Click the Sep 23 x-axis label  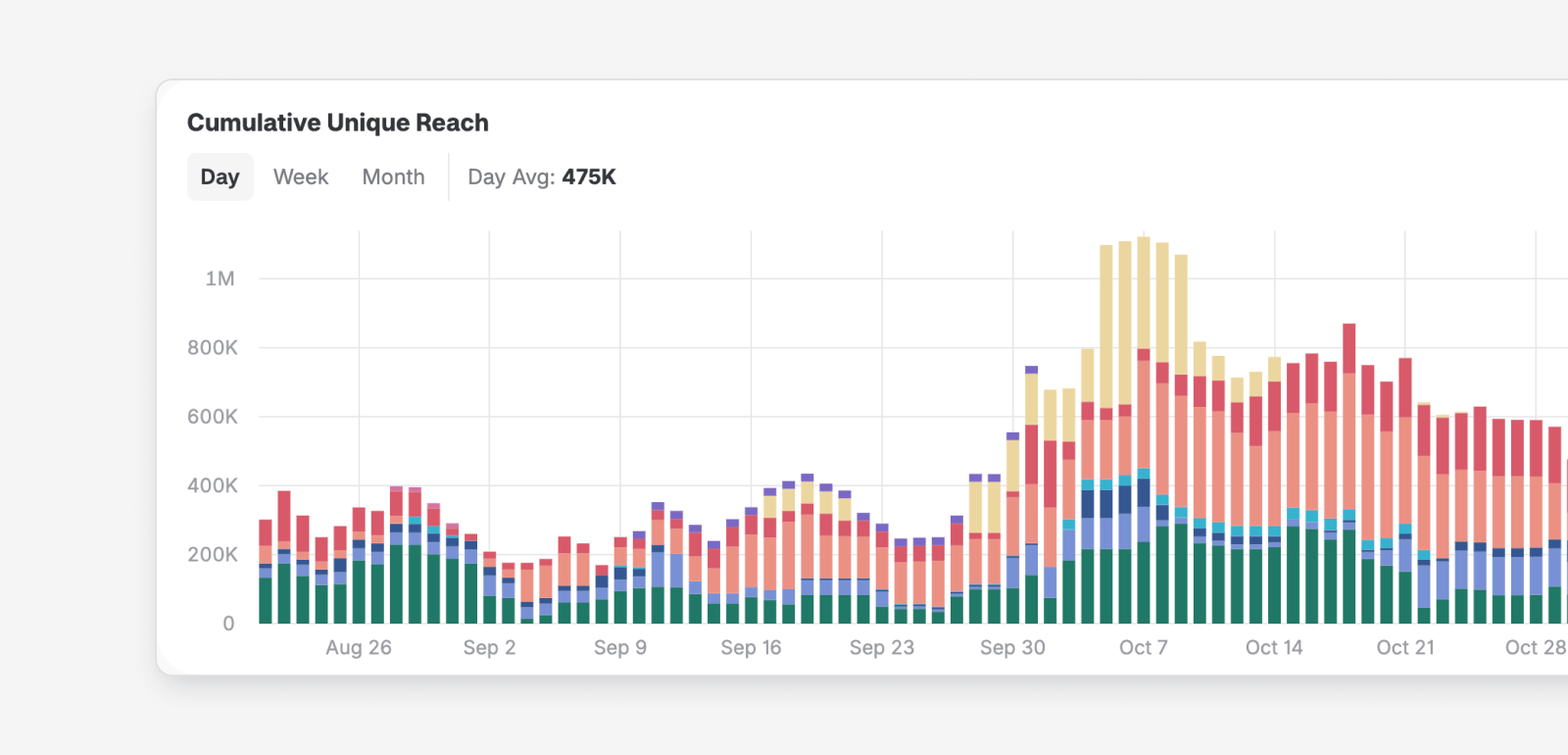(882, 647)
